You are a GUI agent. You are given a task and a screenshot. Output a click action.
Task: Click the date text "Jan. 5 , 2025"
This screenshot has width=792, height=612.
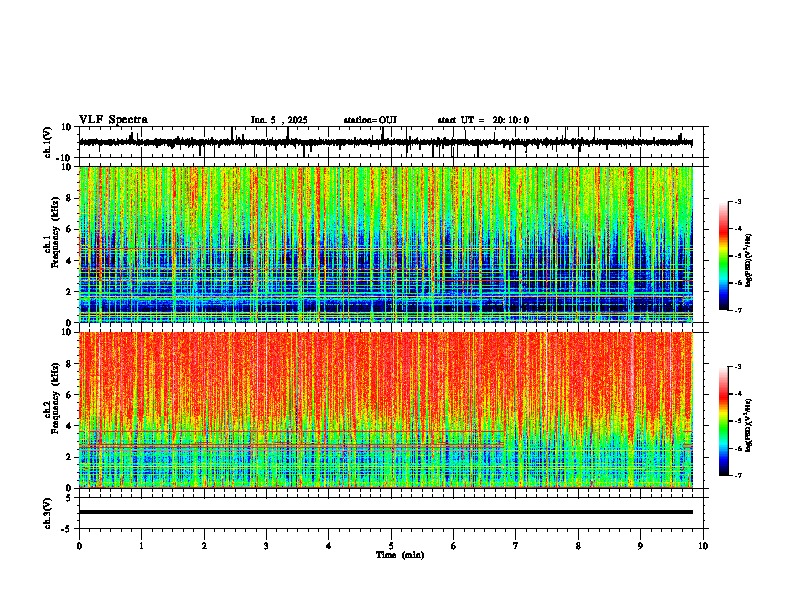pos(279,120)
